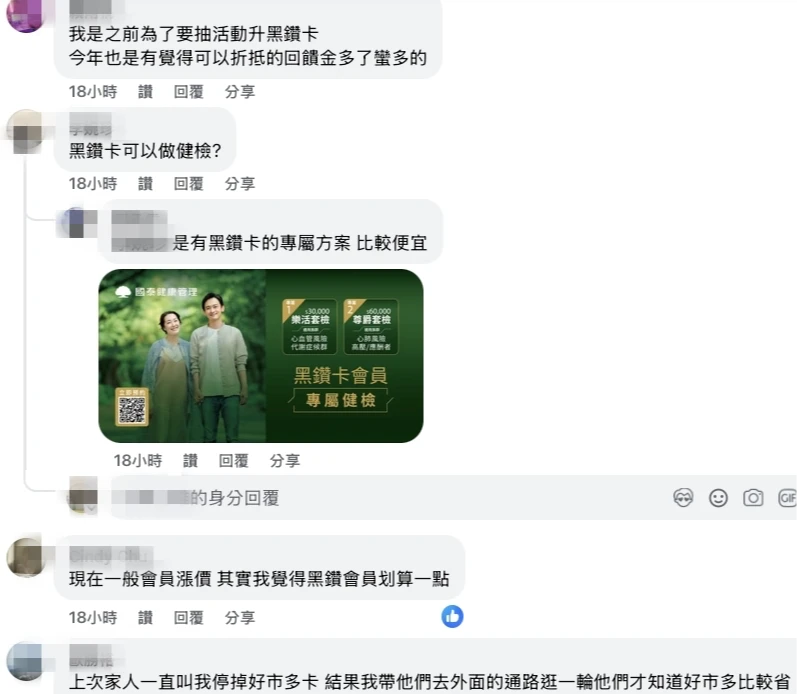The width and height of the screenshot is (797, 694).
Task: Like the 黑鑽卡可以做健檢 comment
Action: click(x=145, y=184)
